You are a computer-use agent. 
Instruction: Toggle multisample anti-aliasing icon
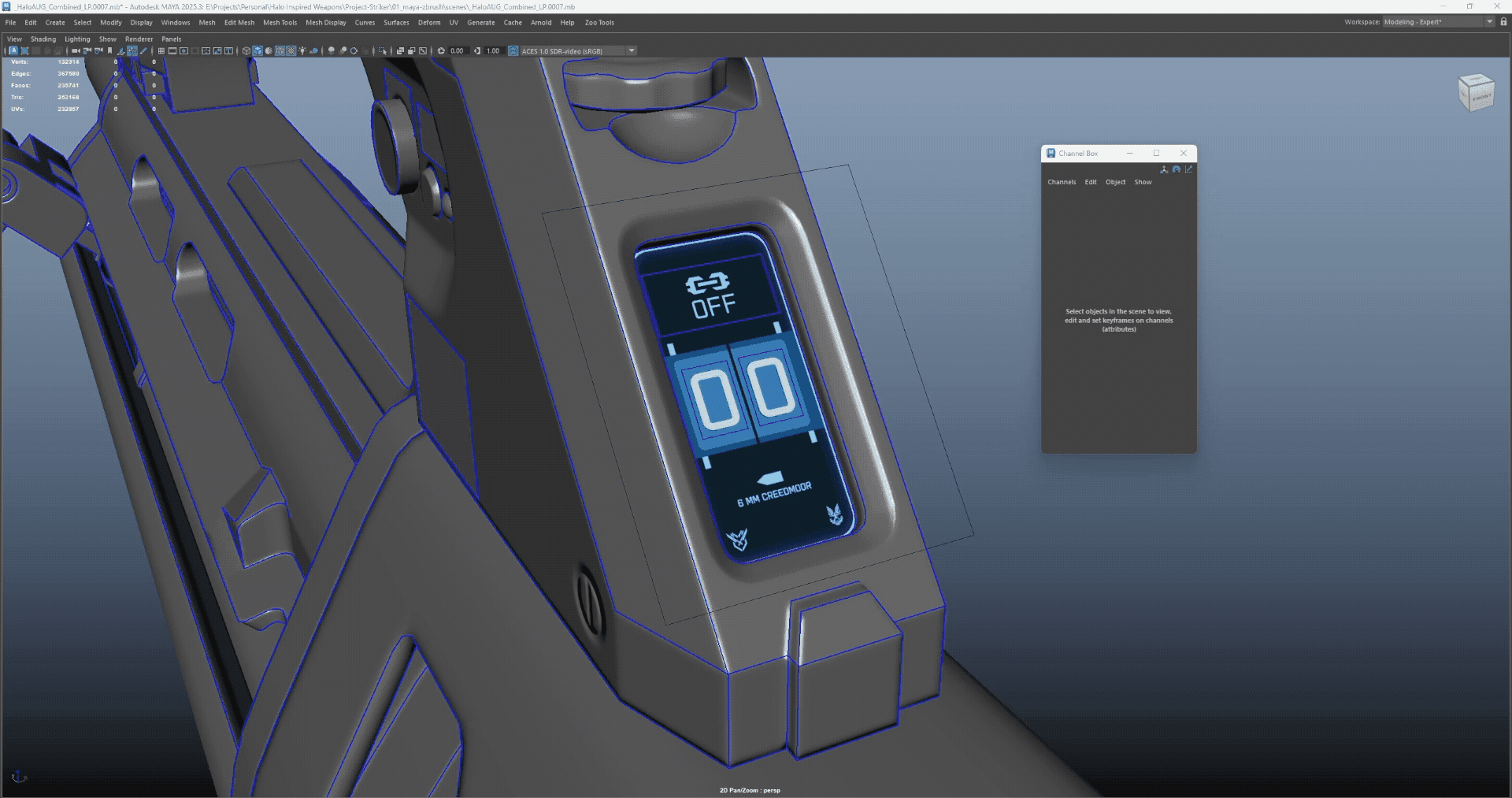354,50
